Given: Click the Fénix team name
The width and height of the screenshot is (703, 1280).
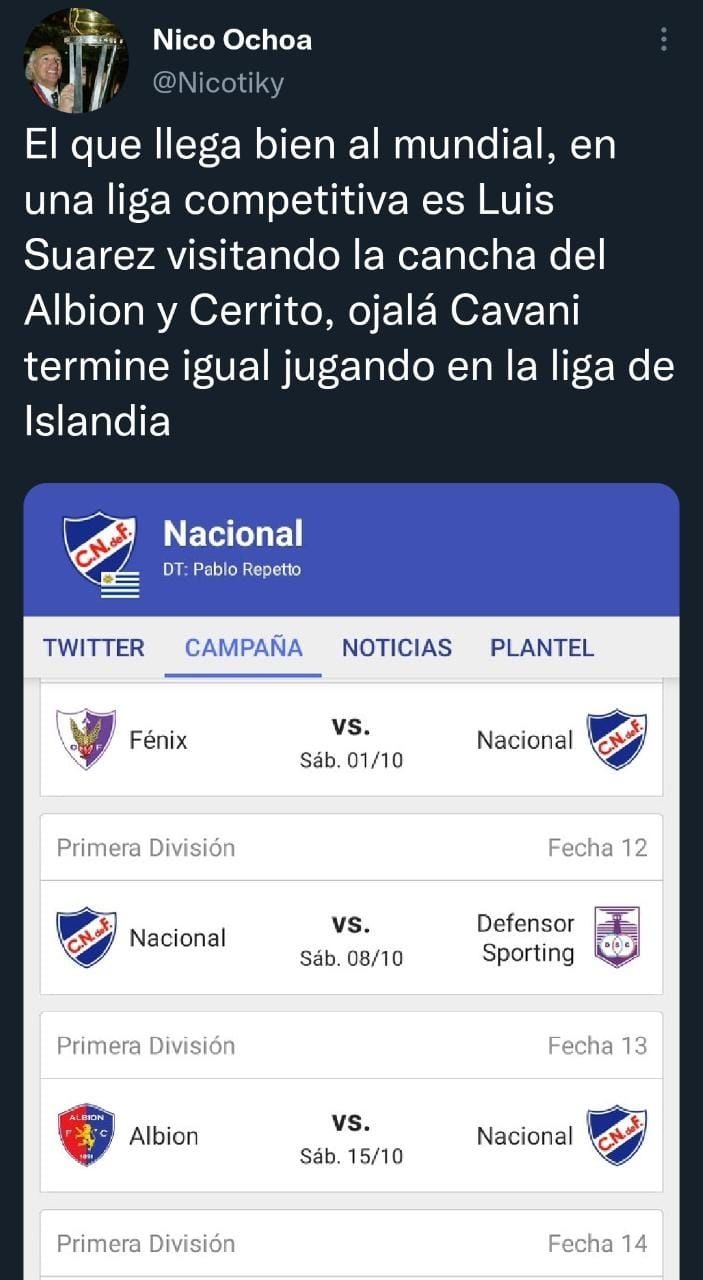Looking at the screenshot, I should [x=158, y=740].
